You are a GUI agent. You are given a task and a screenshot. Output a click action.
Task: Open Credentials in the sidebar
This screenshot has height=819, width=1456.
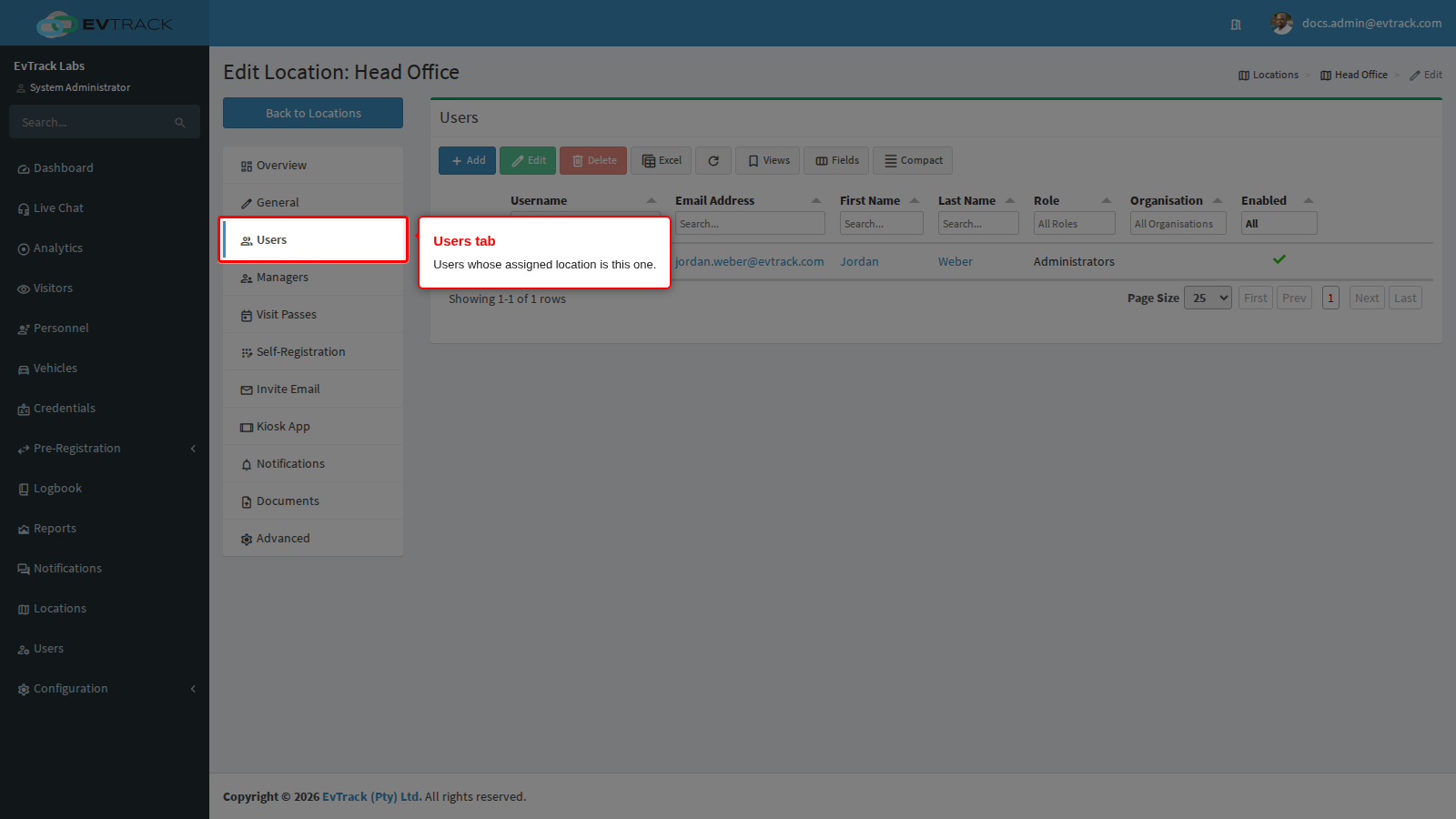coord(105,409)
